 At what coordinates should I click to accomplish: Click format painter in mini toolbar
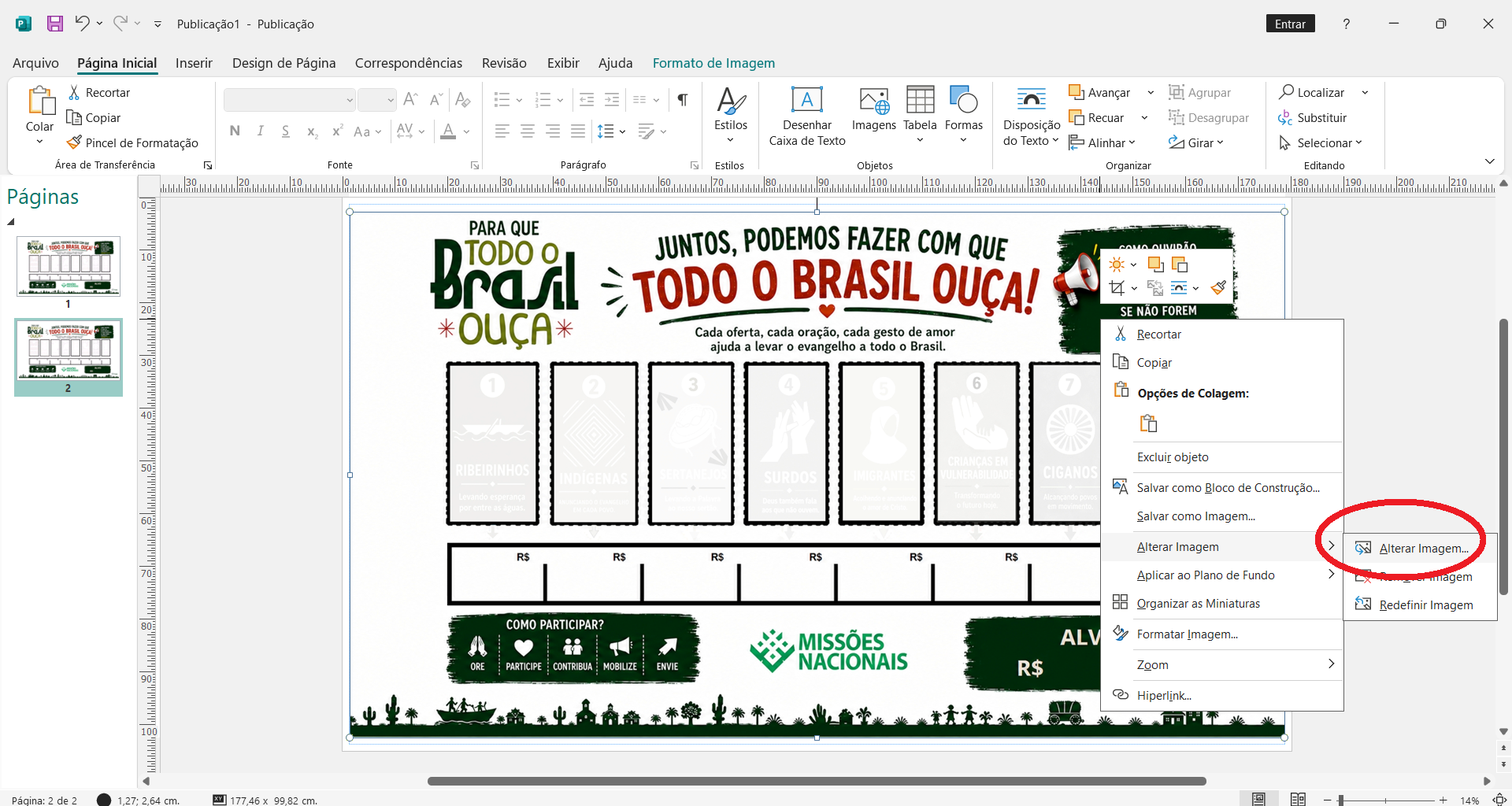1218,288
